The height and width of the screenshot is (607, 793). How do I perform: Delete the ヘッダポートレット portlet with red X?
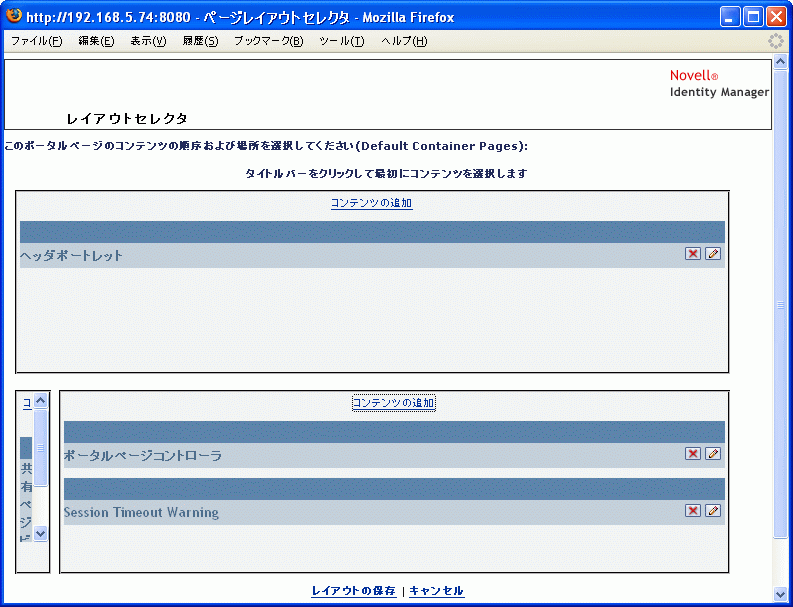click(x=692, y=254)
